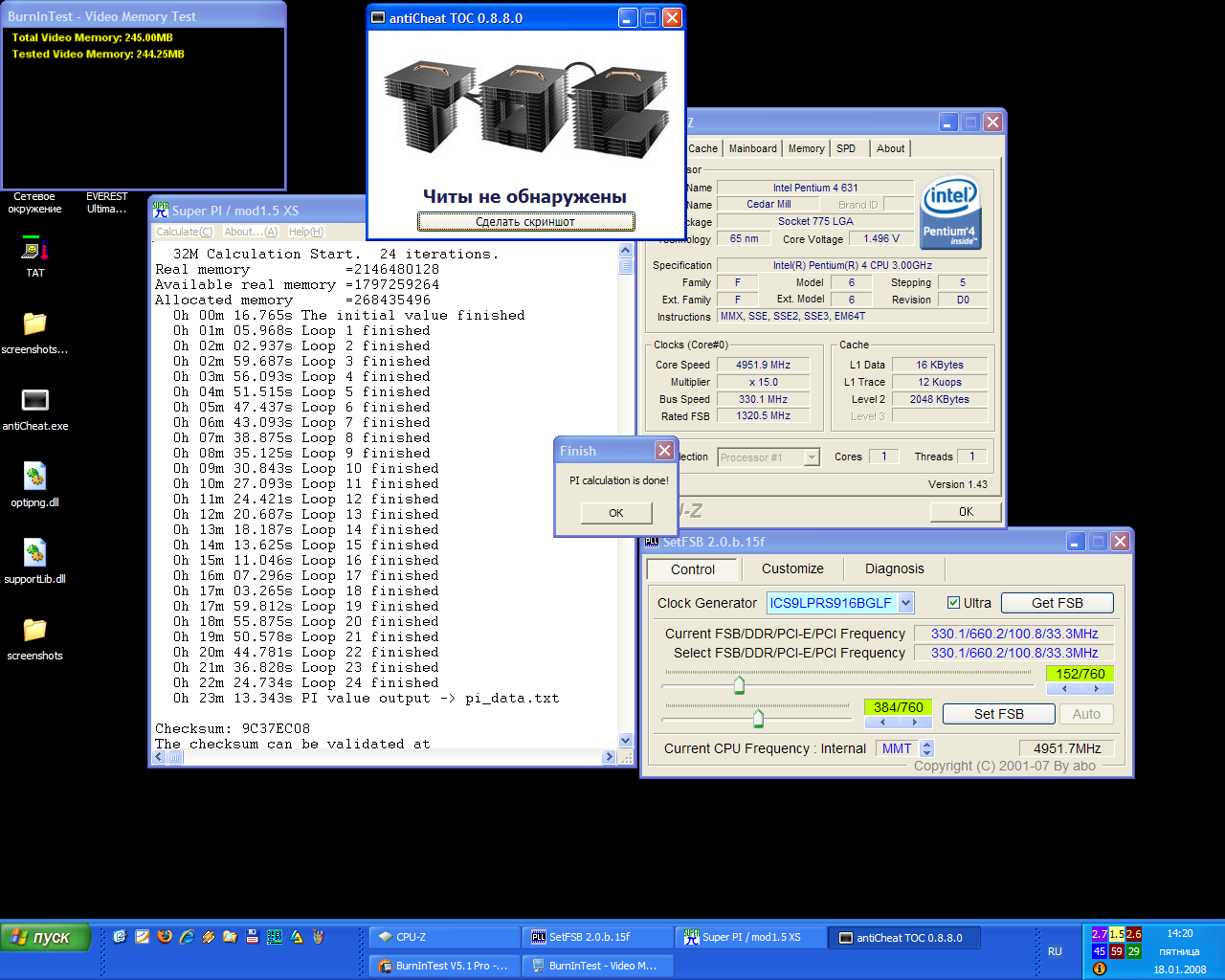Click the antiCheat TOC title bar icon
The image size is (1225, 980).
tap(378, 18)
